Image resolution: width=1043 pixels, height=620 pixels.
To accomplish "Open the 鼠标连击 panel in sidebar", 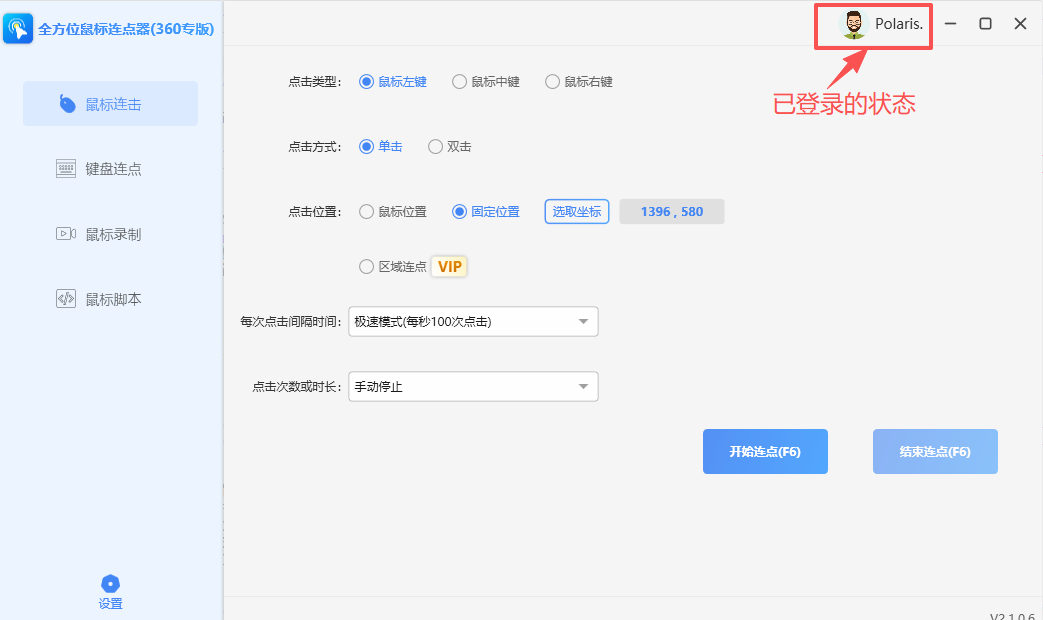I will tap(110, 103).
